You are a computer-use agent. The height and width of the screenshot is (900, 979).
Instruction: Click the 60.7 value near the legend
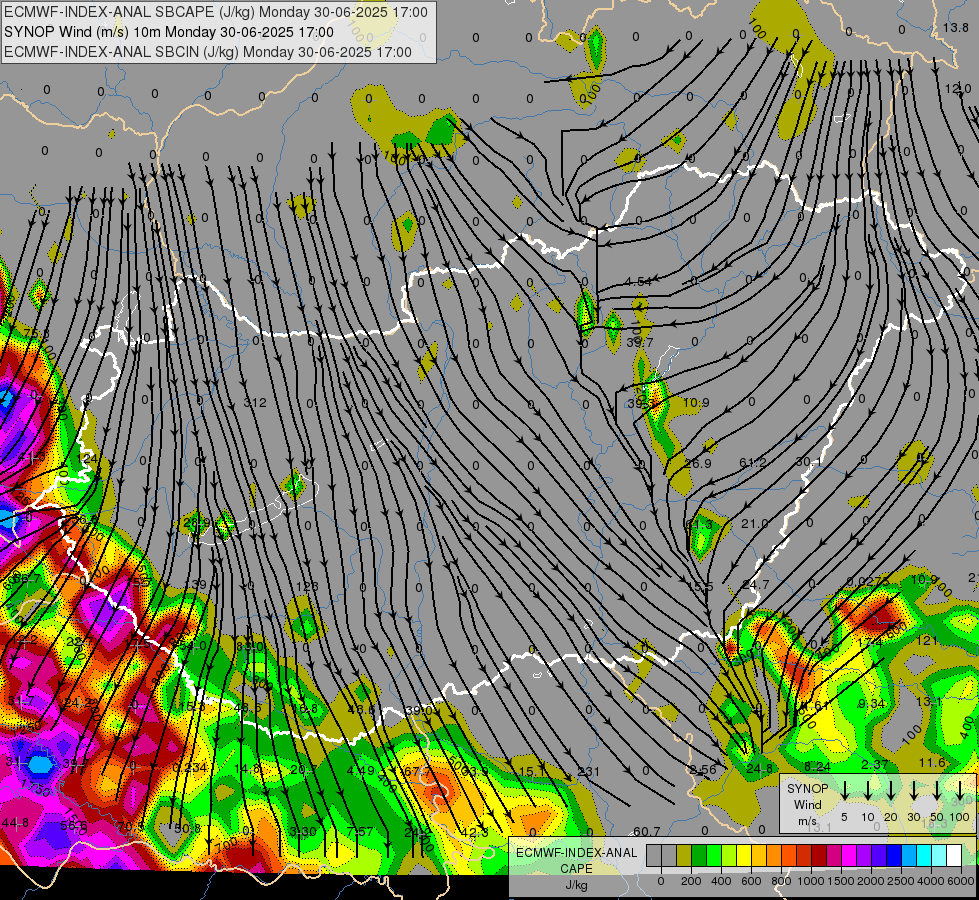point(646,831)
